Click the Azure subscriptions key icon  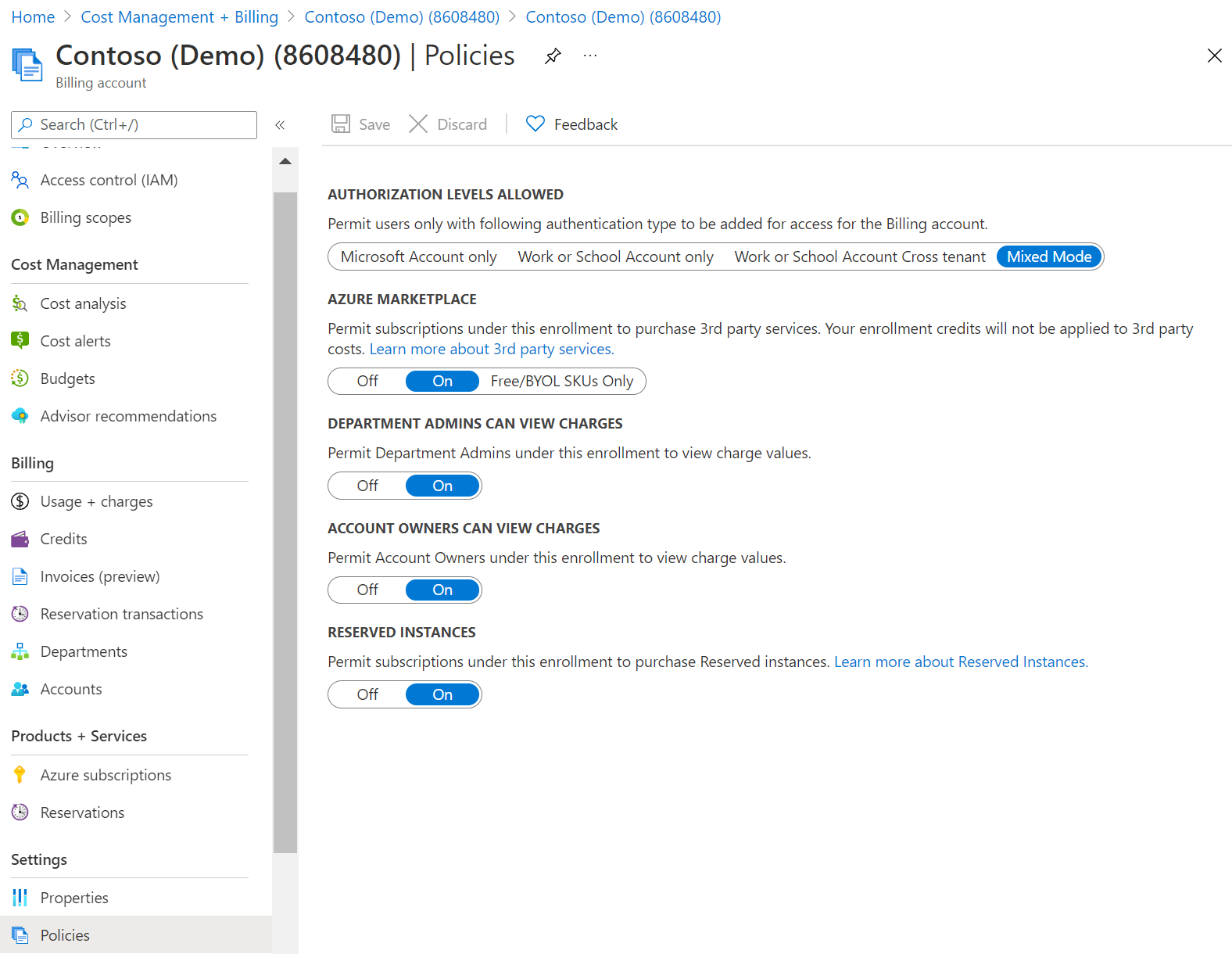point(20,775)
